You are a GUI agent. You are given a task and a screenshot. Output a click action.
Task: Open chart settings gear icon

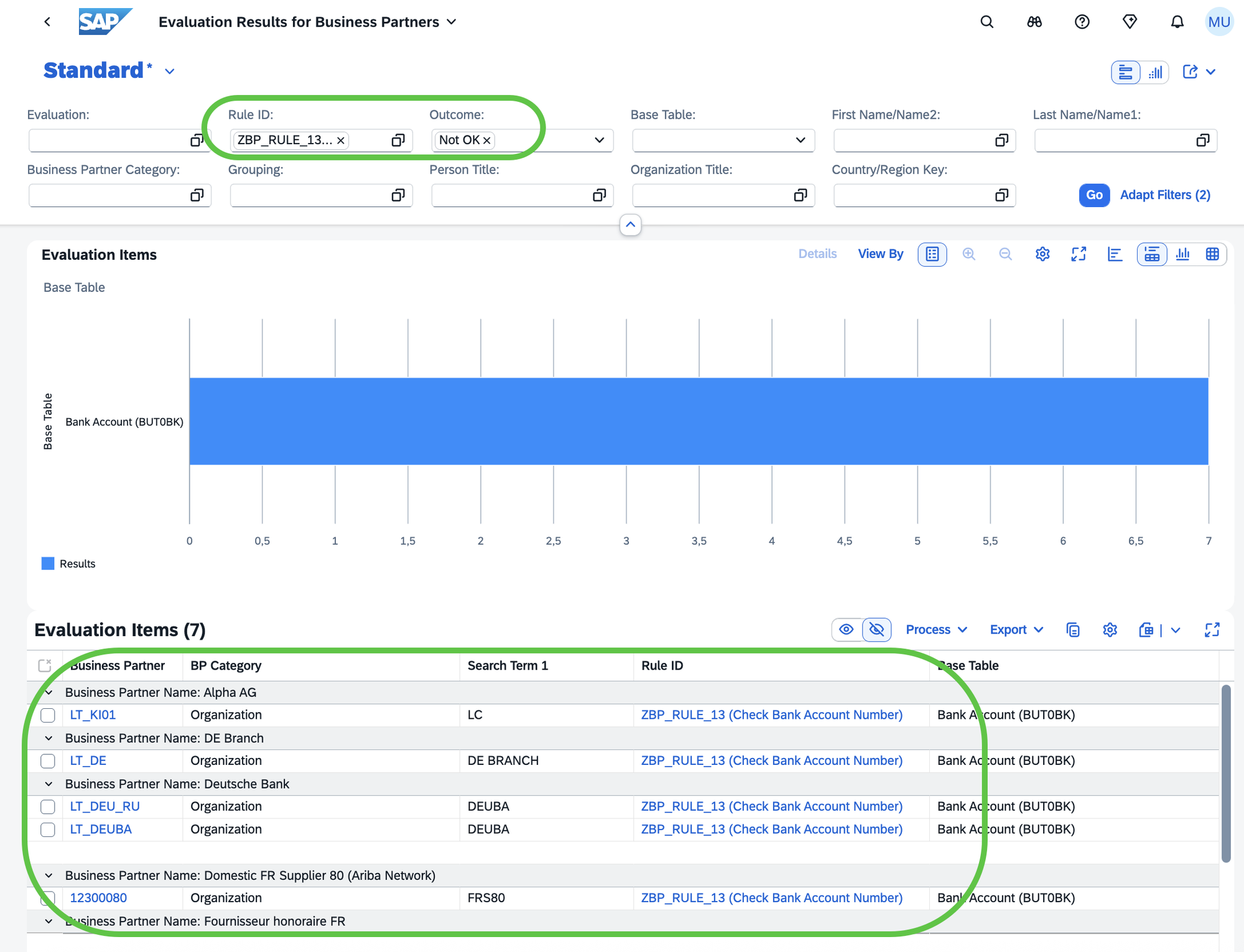click(1042, 254)
